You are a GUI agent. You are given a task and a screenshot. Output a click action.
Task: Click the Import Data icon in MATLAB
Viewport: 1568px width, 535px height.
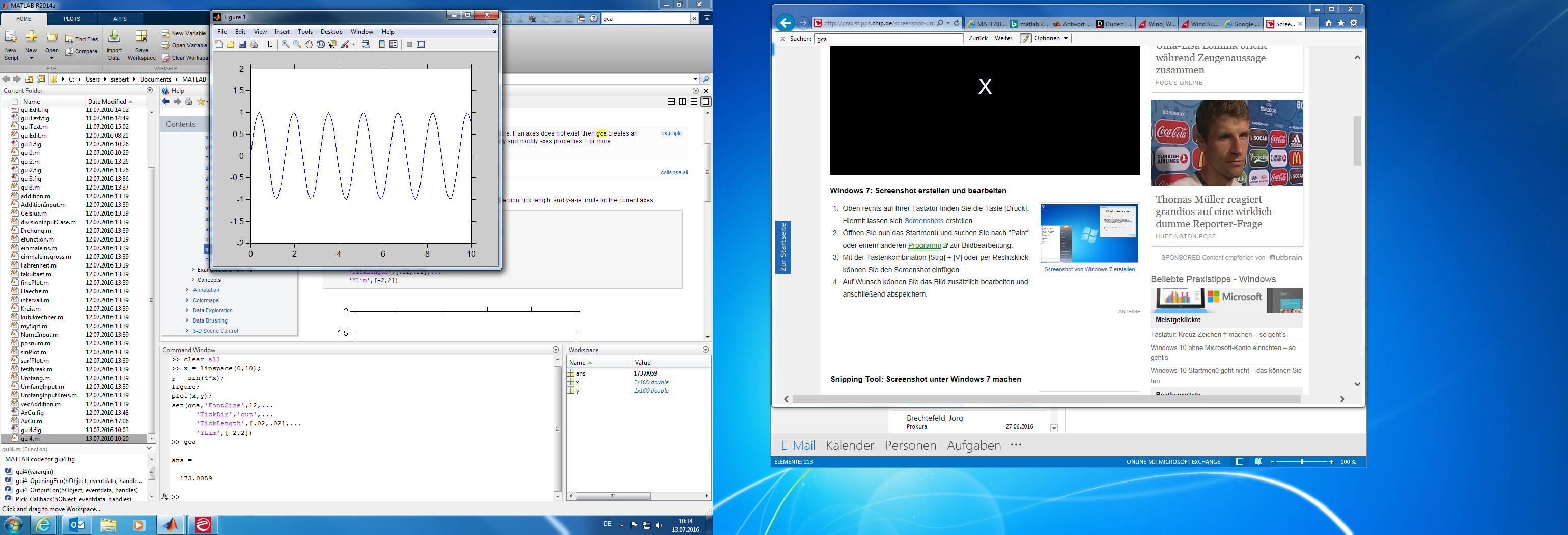[114, 44]
